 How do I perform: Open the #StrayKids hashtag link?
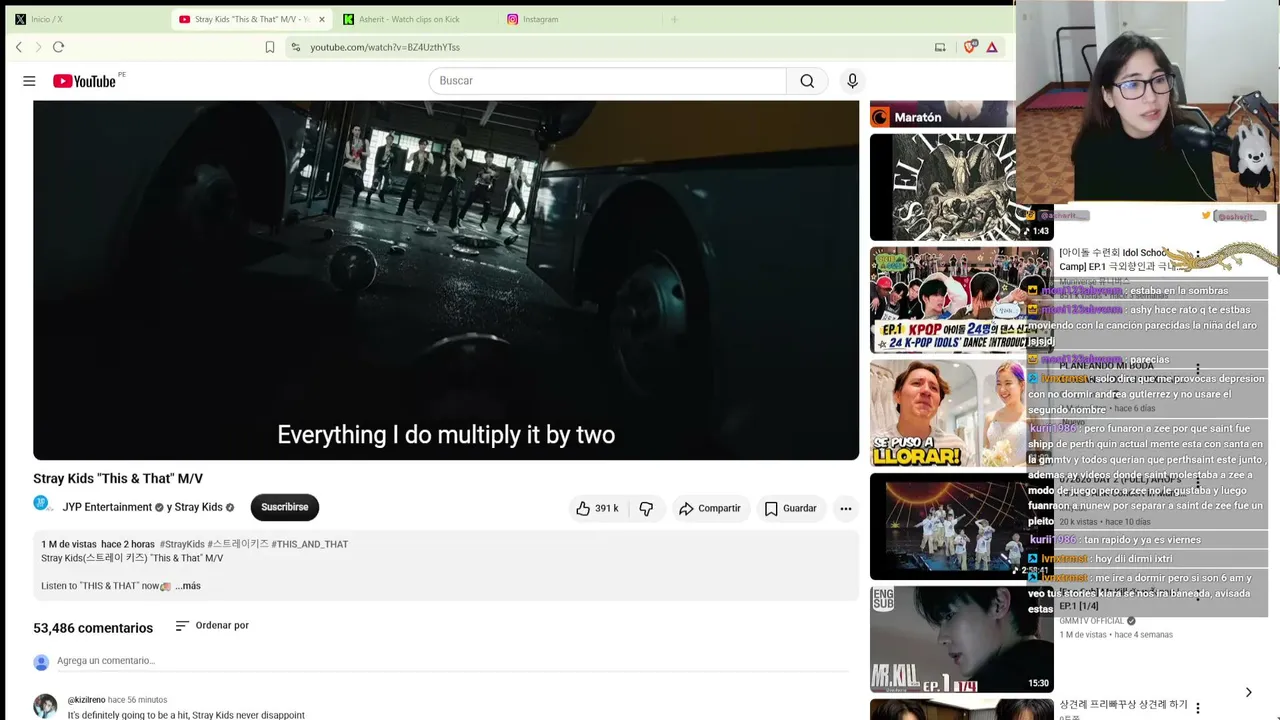click(182, 544)
